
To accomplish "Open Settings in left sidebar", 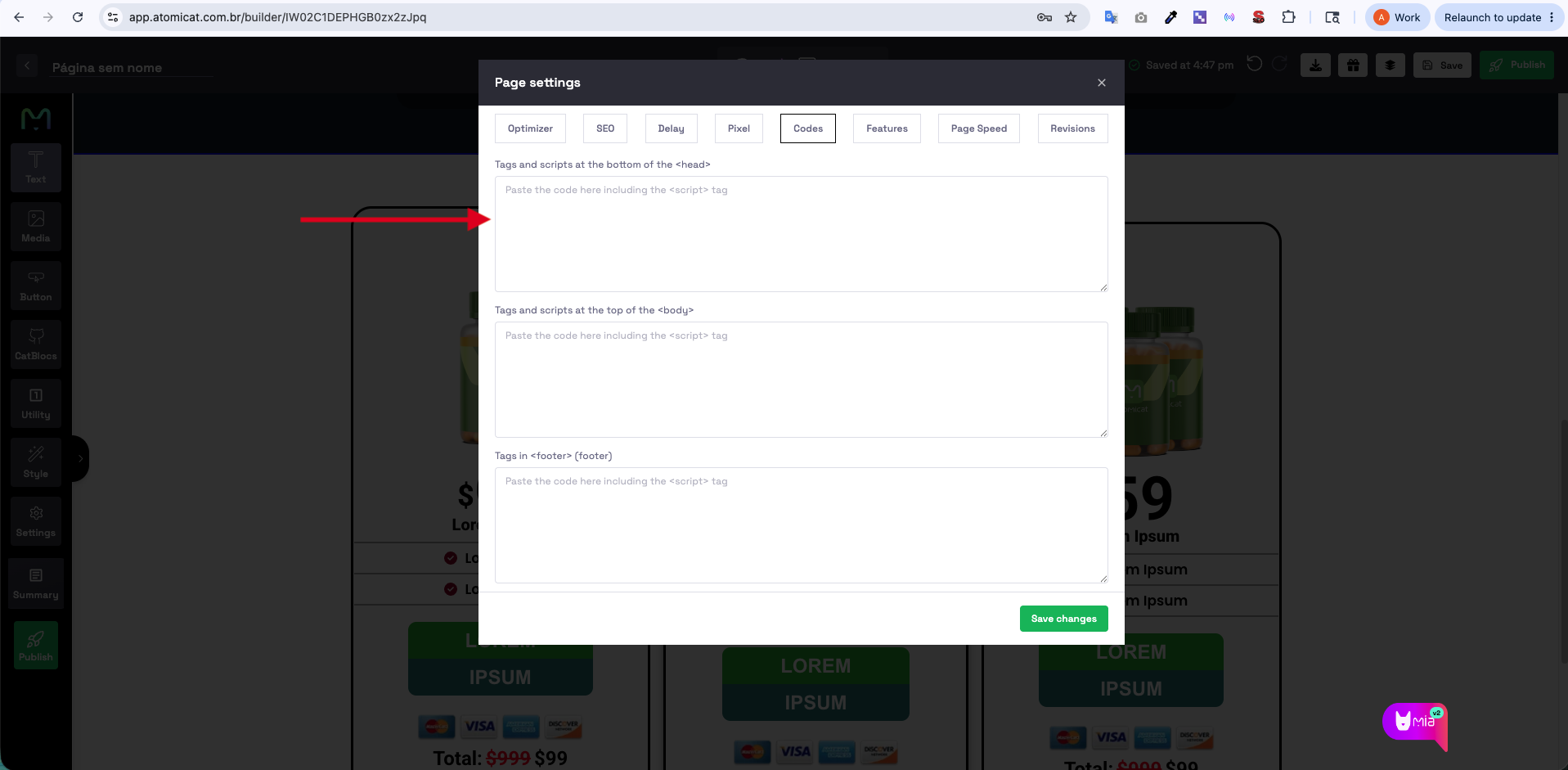I will pos(36,521).
